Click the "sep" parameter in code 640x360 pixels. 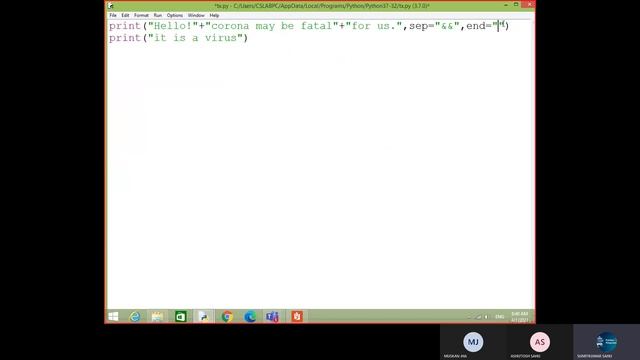418,26
